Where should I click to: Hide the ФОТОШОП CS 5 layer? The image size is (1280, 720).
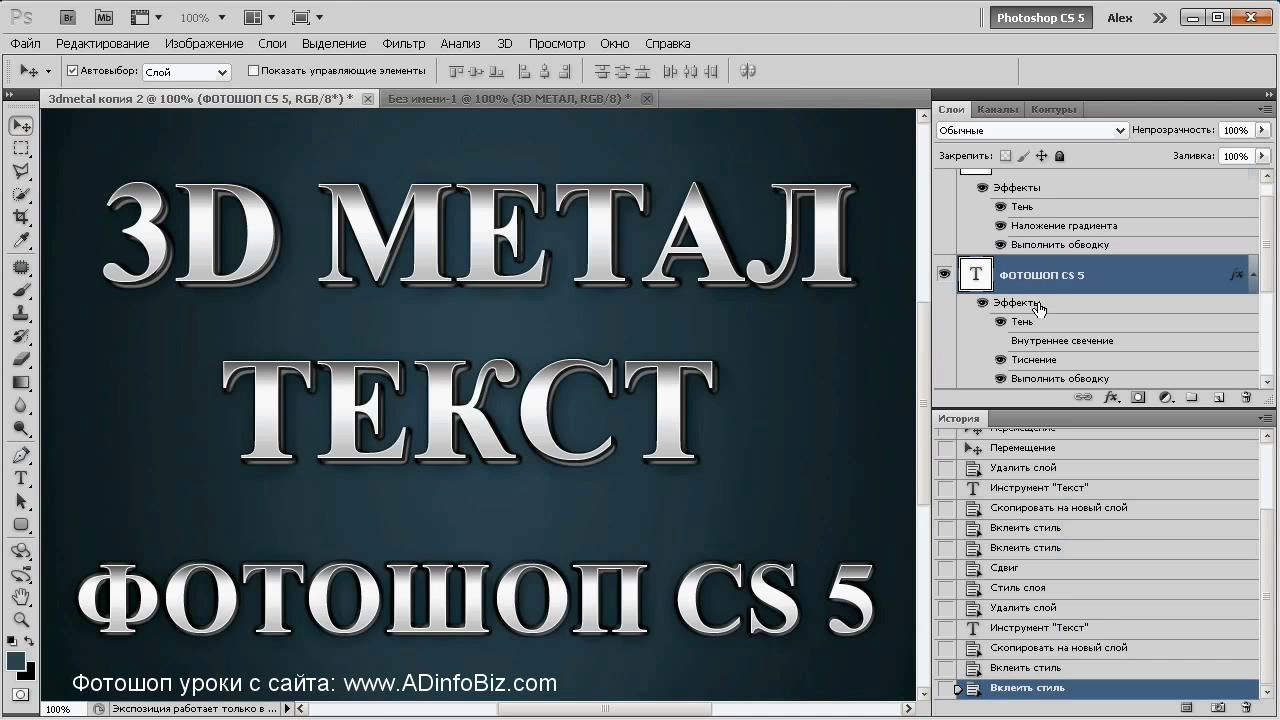coord(944,274)
